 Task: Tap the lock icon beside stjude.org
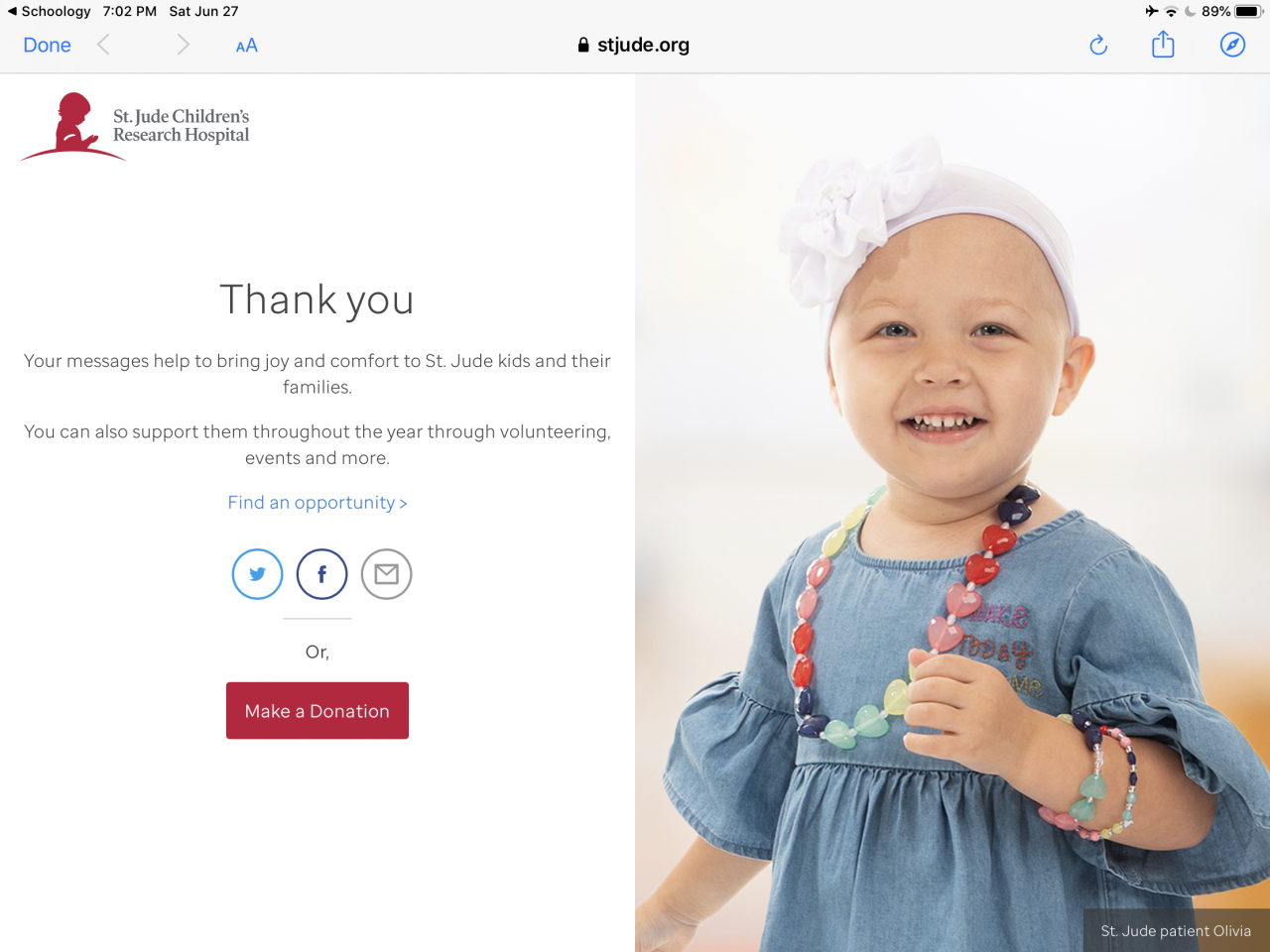pos(583,45)
